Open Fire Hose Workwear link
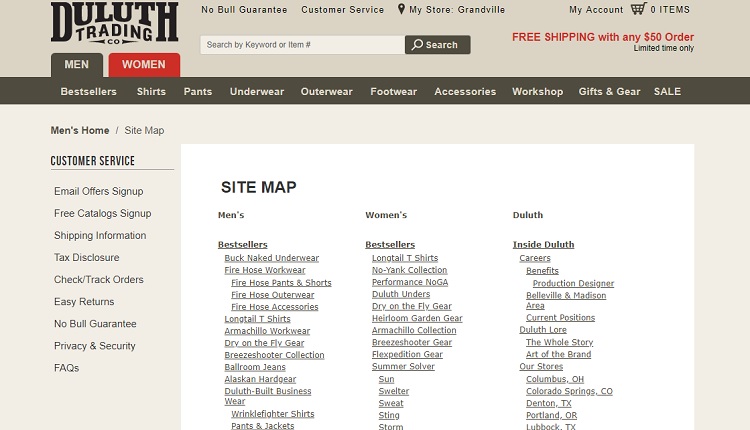 tap(265, 270)
